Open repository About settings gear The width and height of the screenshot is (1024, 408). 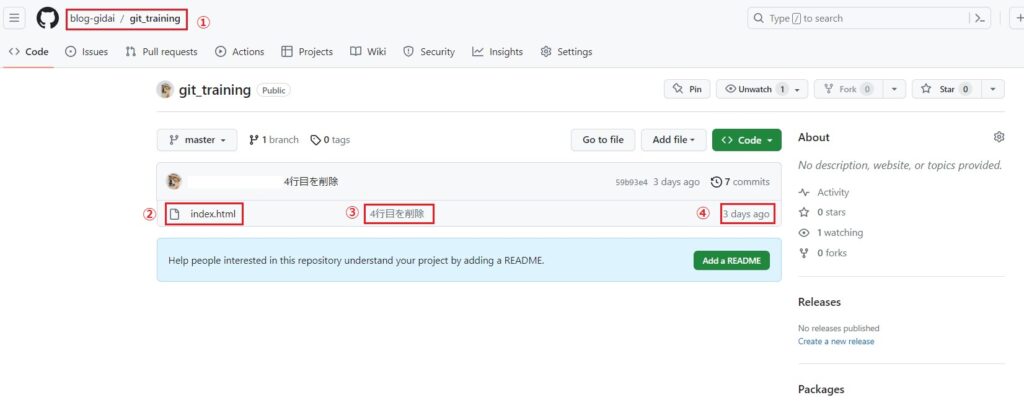[998, 137]
